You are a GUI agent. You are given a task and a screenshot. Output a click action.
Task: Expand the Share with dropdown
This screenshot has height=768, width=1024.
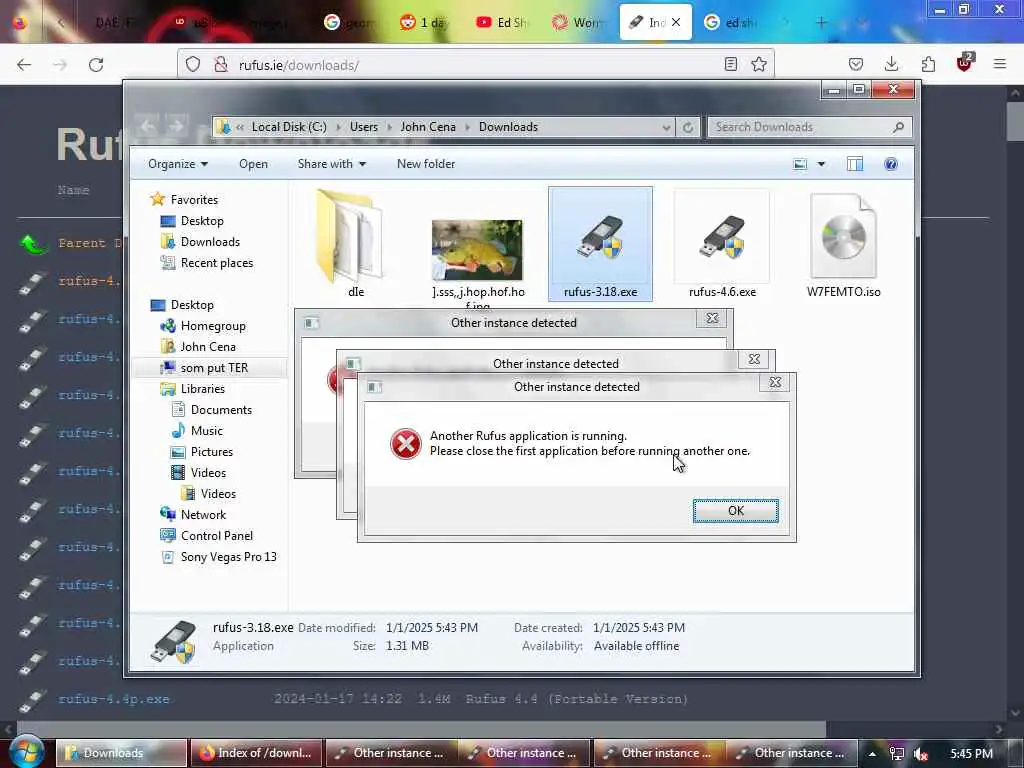point(332,164)
